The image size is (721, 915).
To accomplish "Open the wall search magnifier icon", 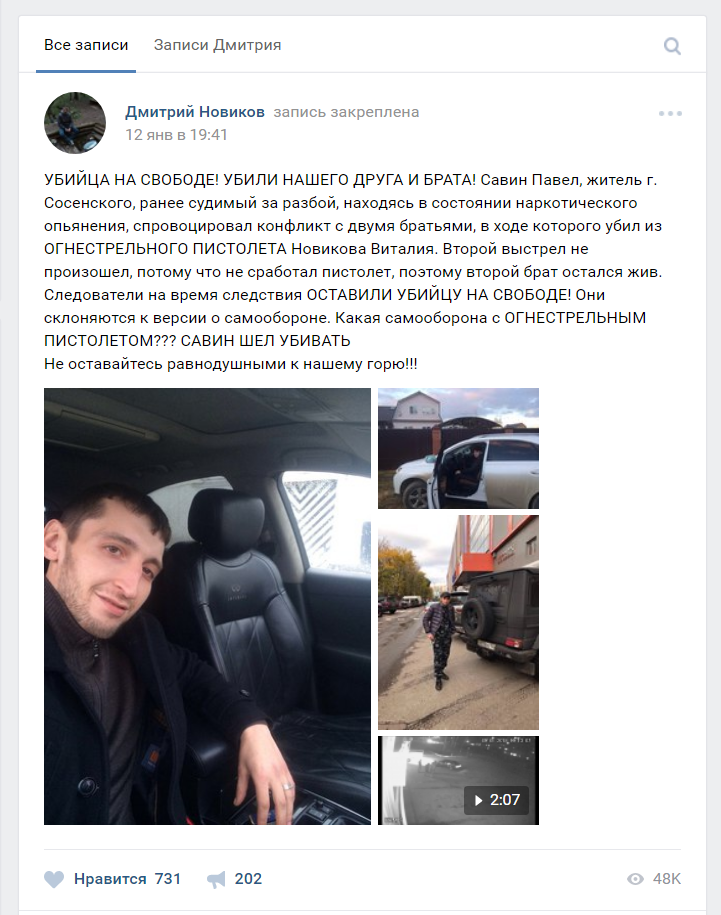I will point(672,46).
